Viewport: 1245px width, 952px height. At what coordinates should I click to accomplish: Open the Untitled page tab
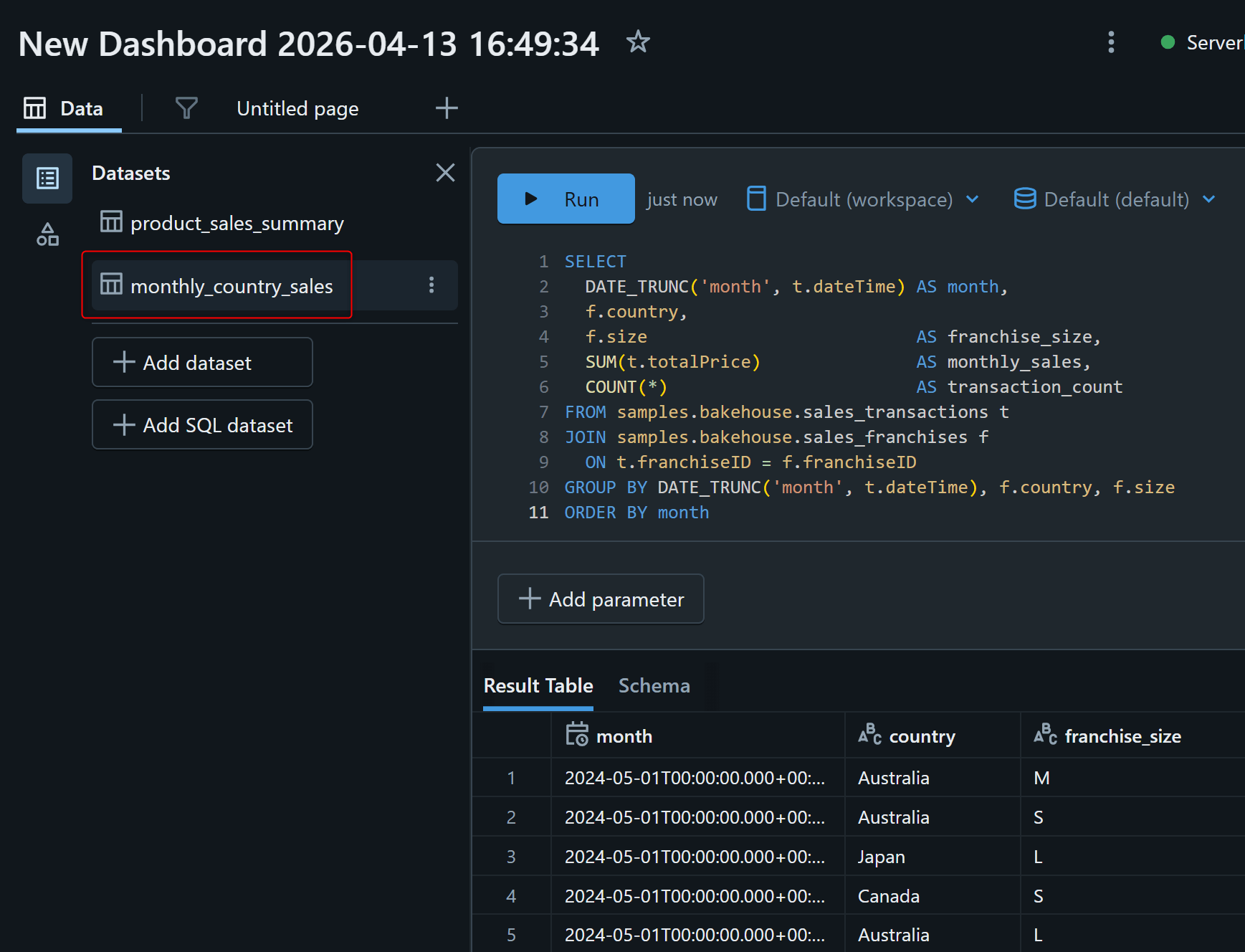pos(297,109)
